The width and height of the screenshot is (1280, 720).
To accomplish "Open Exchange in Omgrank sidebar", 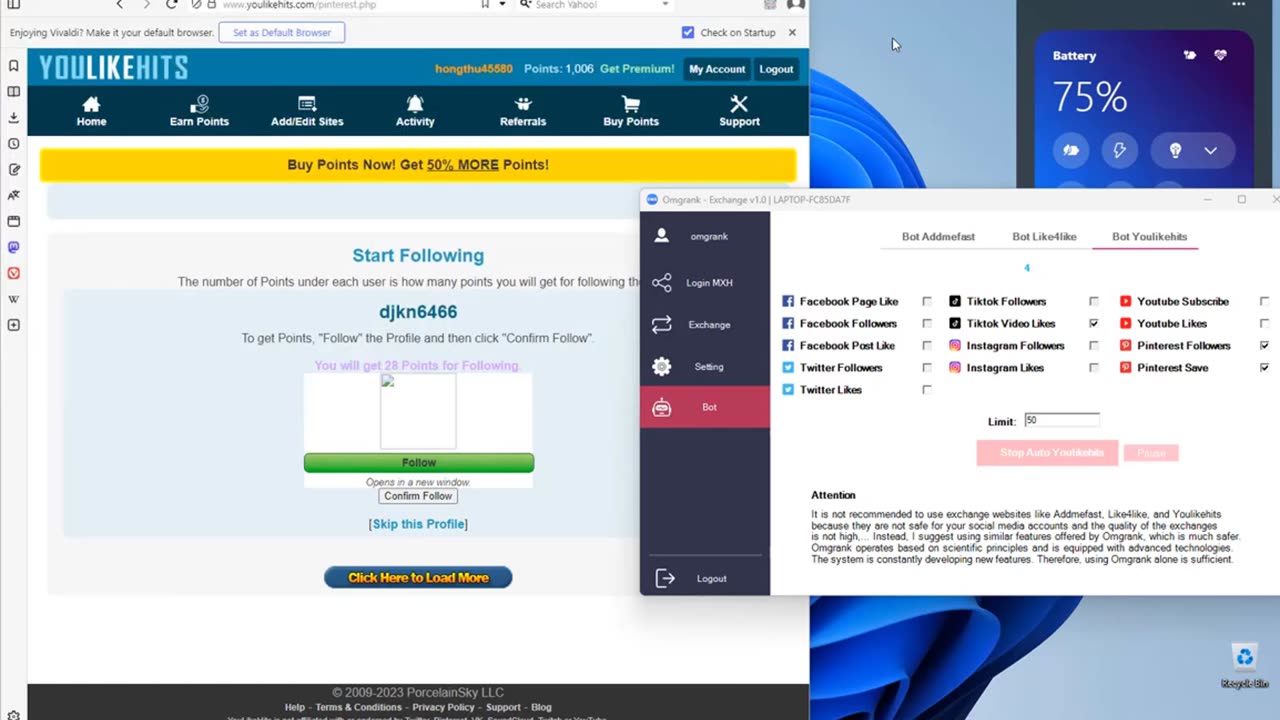I will tap(705, 325).
